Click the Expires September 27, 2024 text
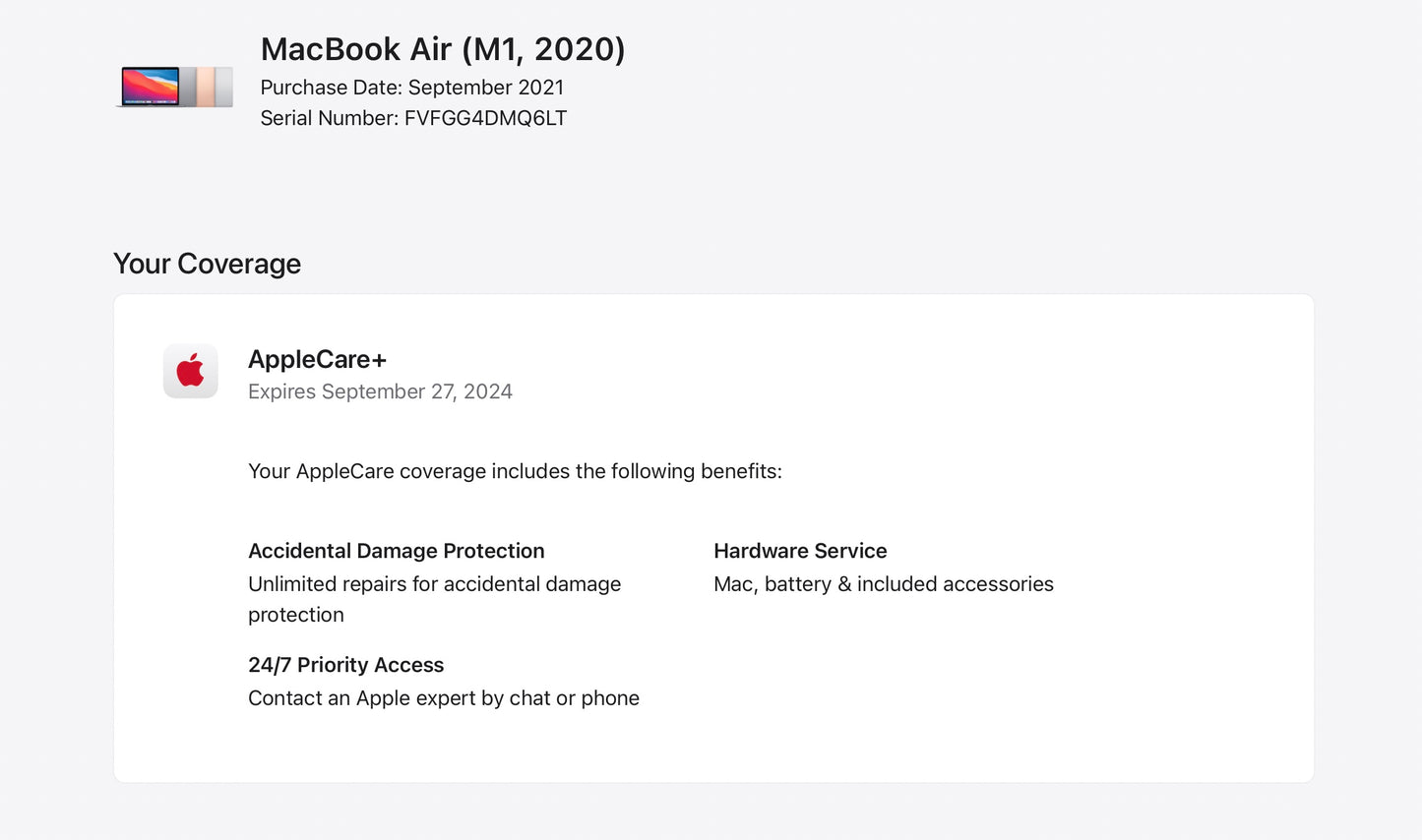 pyautogui.click(x=380, y=391)
